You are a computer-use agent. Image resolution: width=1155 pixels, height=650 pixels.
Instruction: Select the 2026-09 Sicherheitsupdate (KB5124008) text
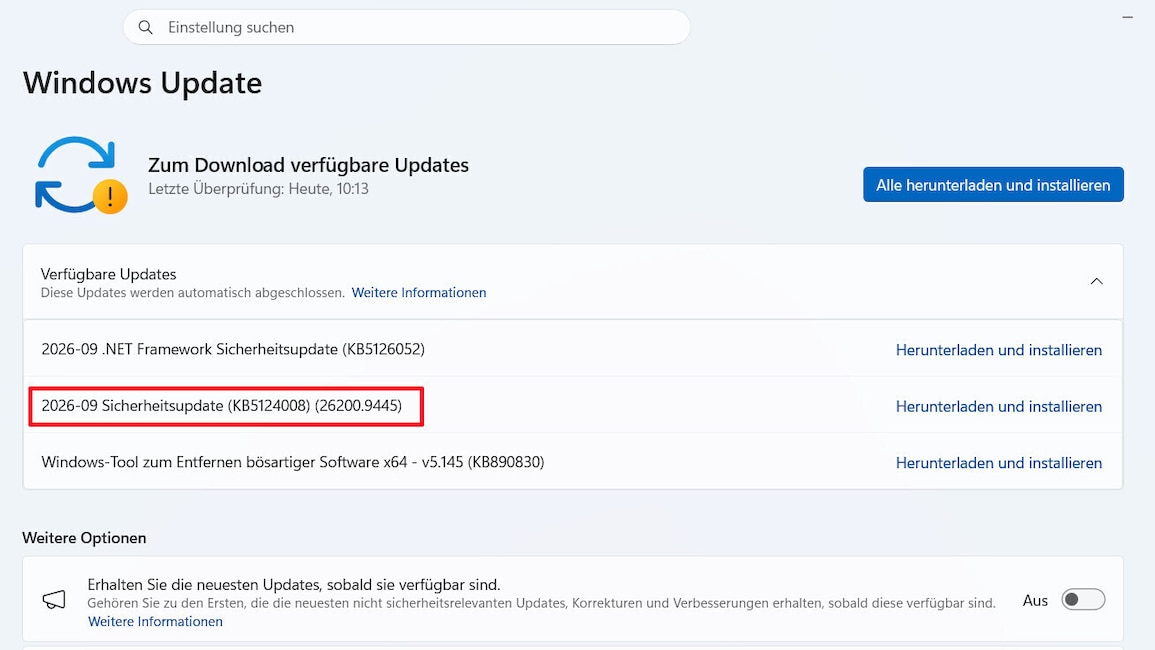(222, 406)
